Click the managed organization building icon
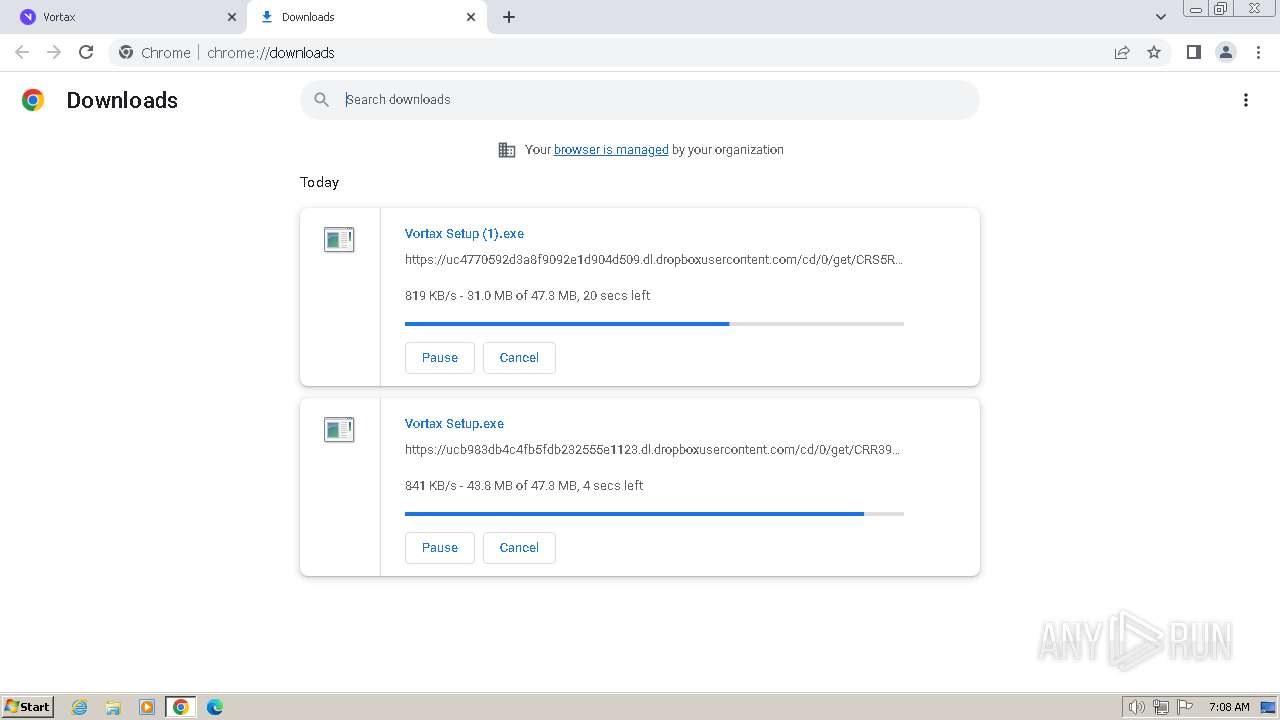Image resolution: width=1280 pixels, height=720 pixels. pyautogui.click(x=507, y=150)
